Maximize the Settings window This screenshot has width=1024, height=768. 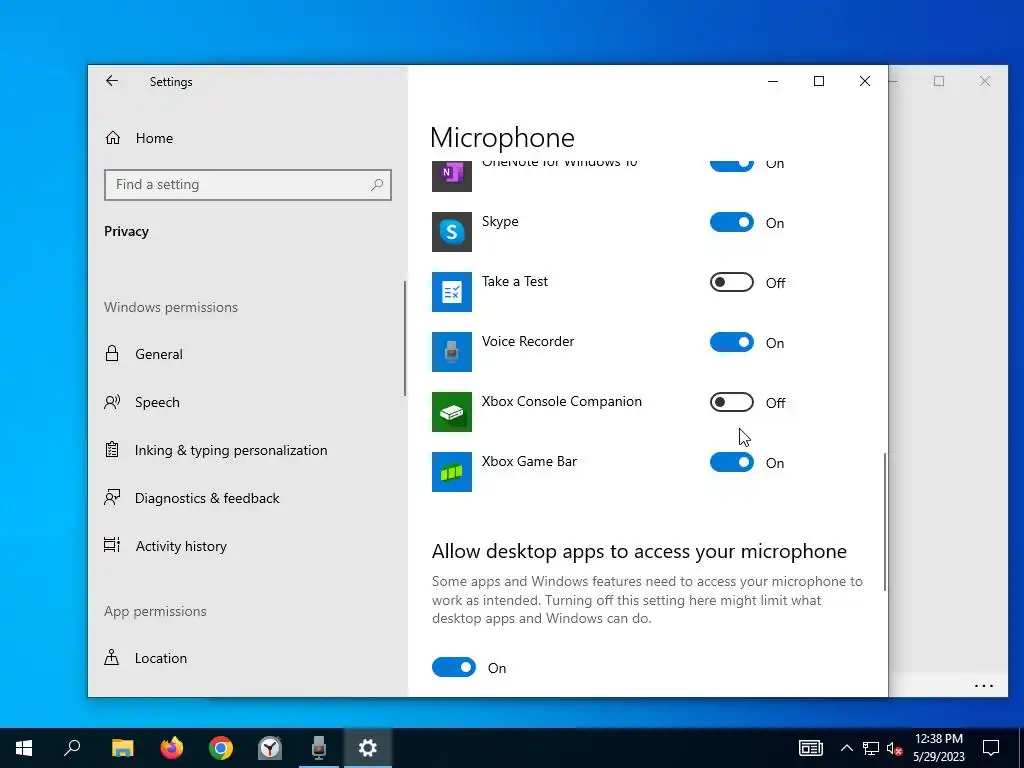coord(819,81)
